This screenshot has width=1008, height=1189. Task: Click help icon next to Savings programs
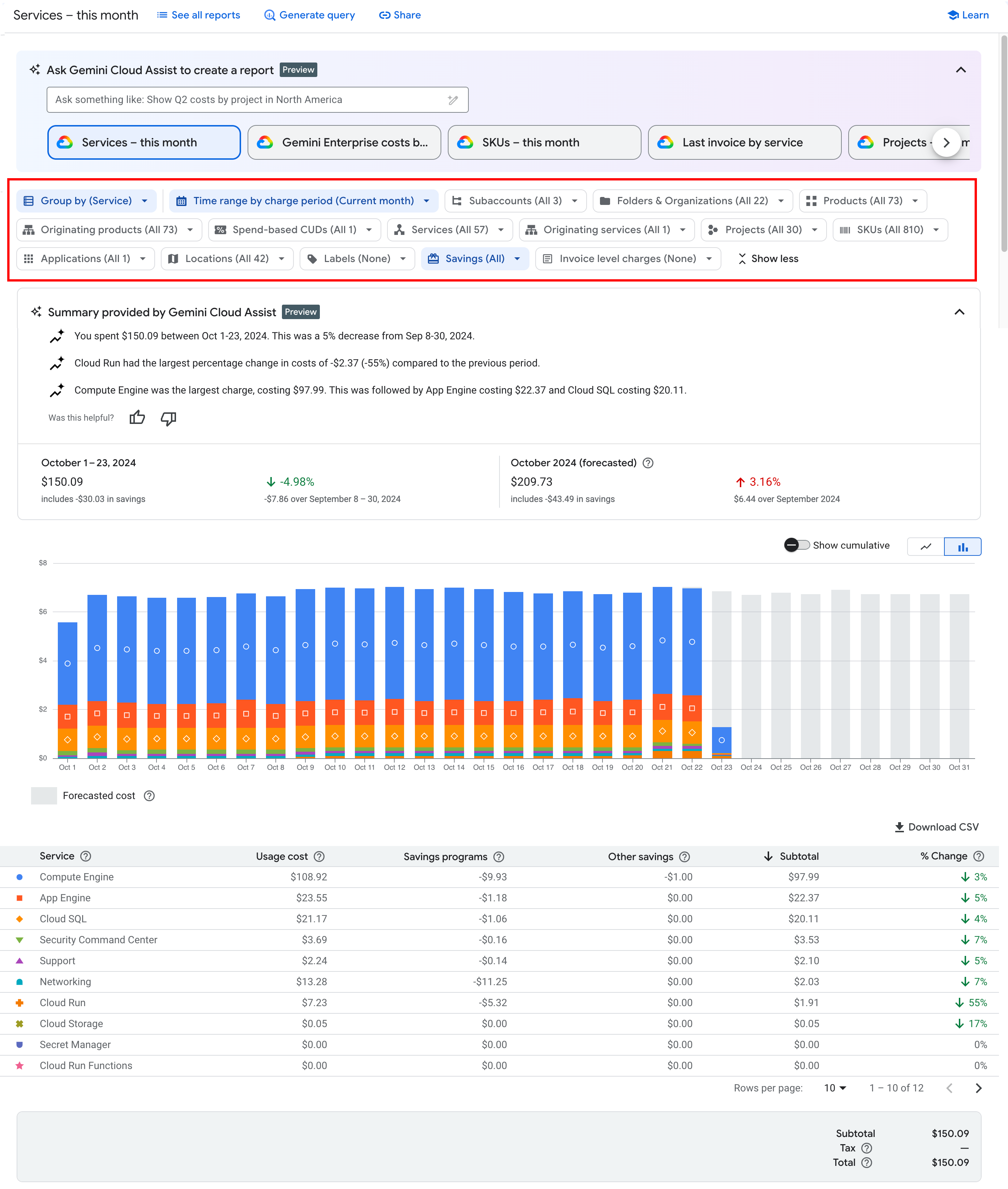pos(499,857)
